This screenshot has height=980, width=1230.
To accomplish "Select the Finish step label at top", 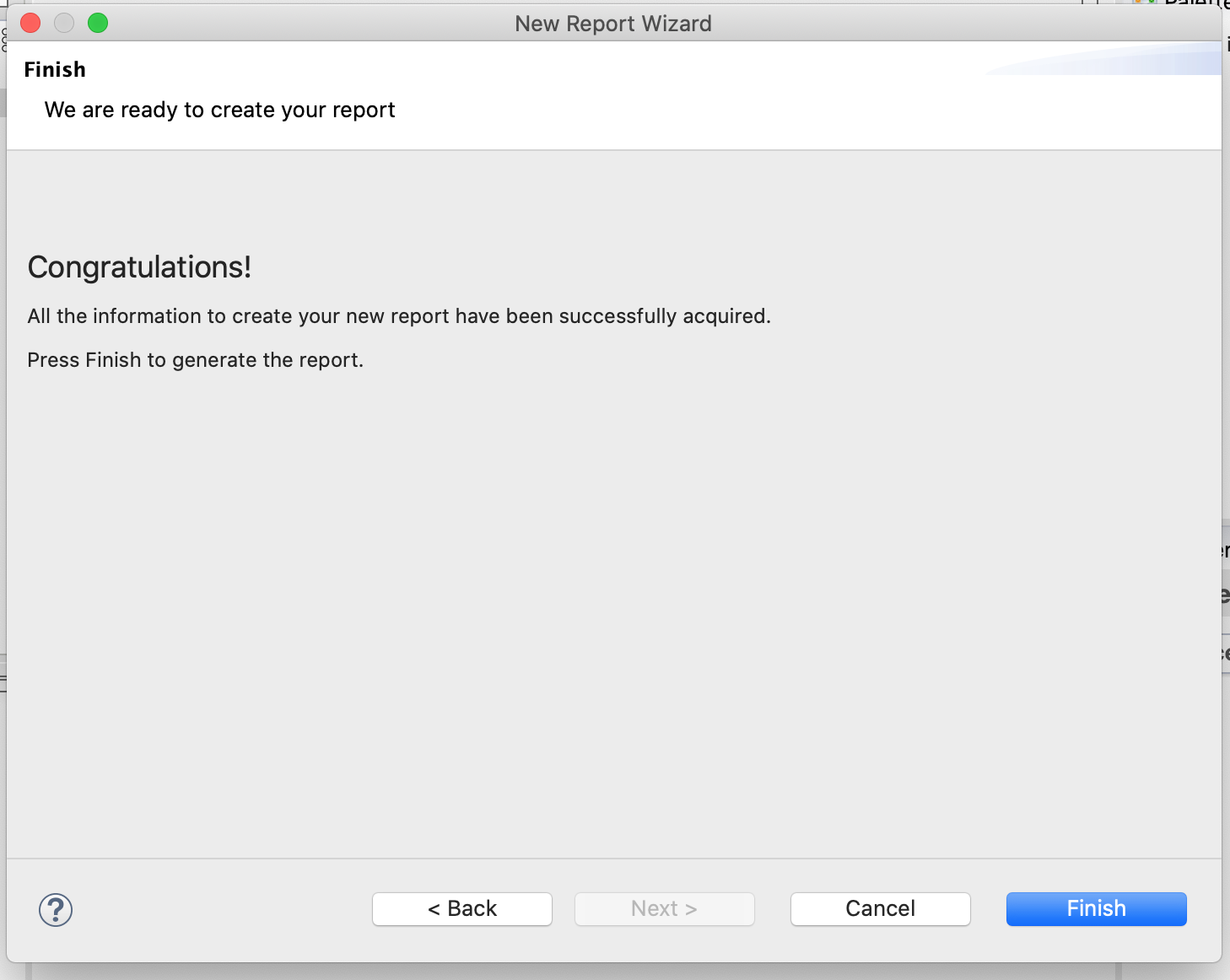I will (55, 69).
